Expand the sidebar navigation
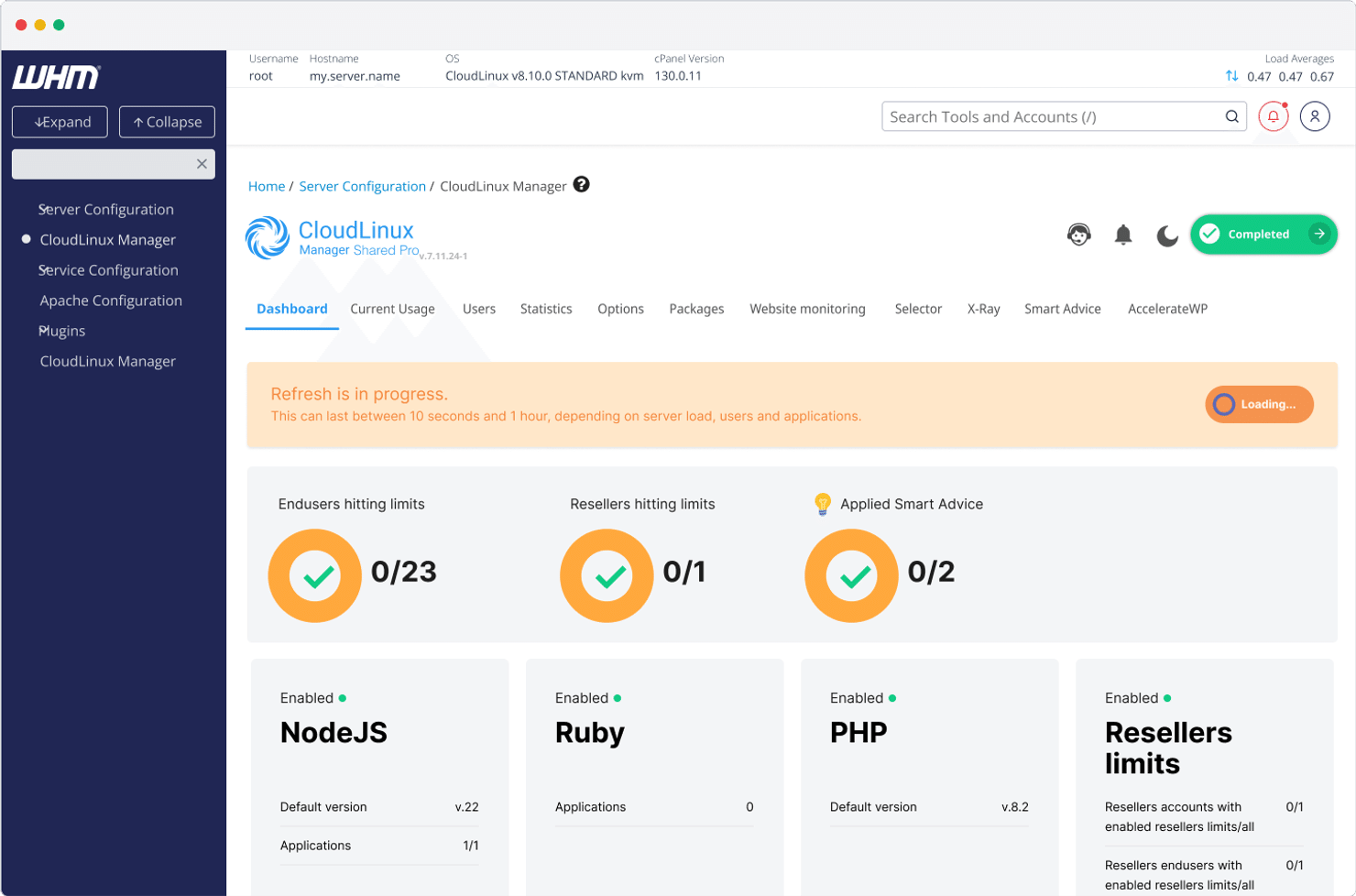 tap(59, 121)
